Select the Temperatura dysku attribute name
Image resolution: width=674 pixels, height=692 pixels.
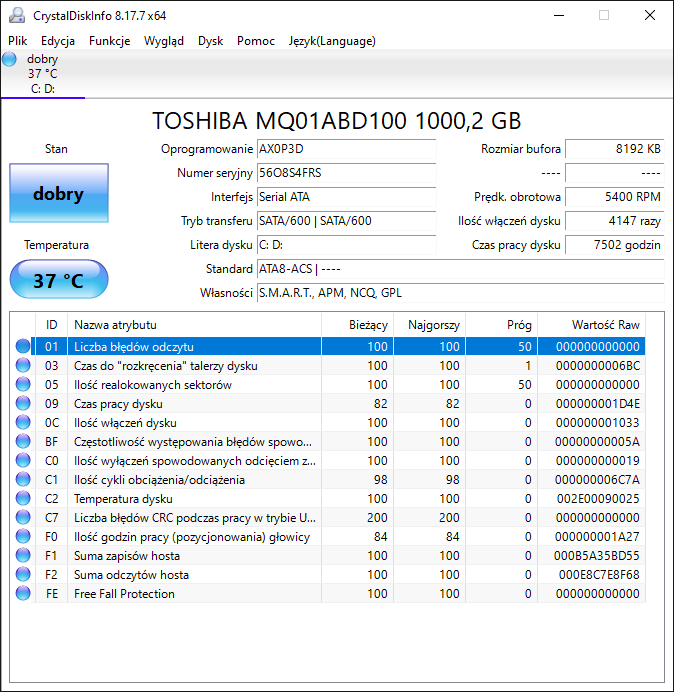[x=123, y=499]
